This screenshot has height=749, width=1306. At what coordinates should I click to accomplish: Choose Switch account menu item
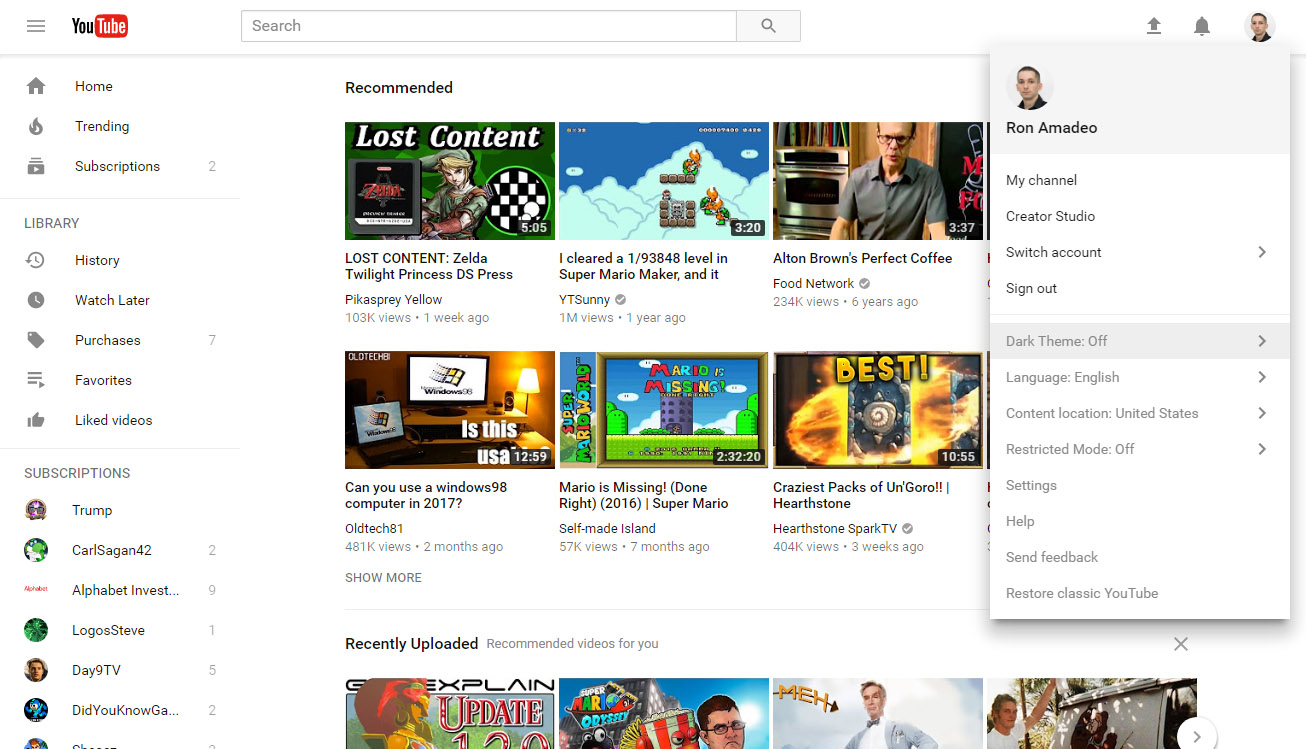click(1139, 252)
